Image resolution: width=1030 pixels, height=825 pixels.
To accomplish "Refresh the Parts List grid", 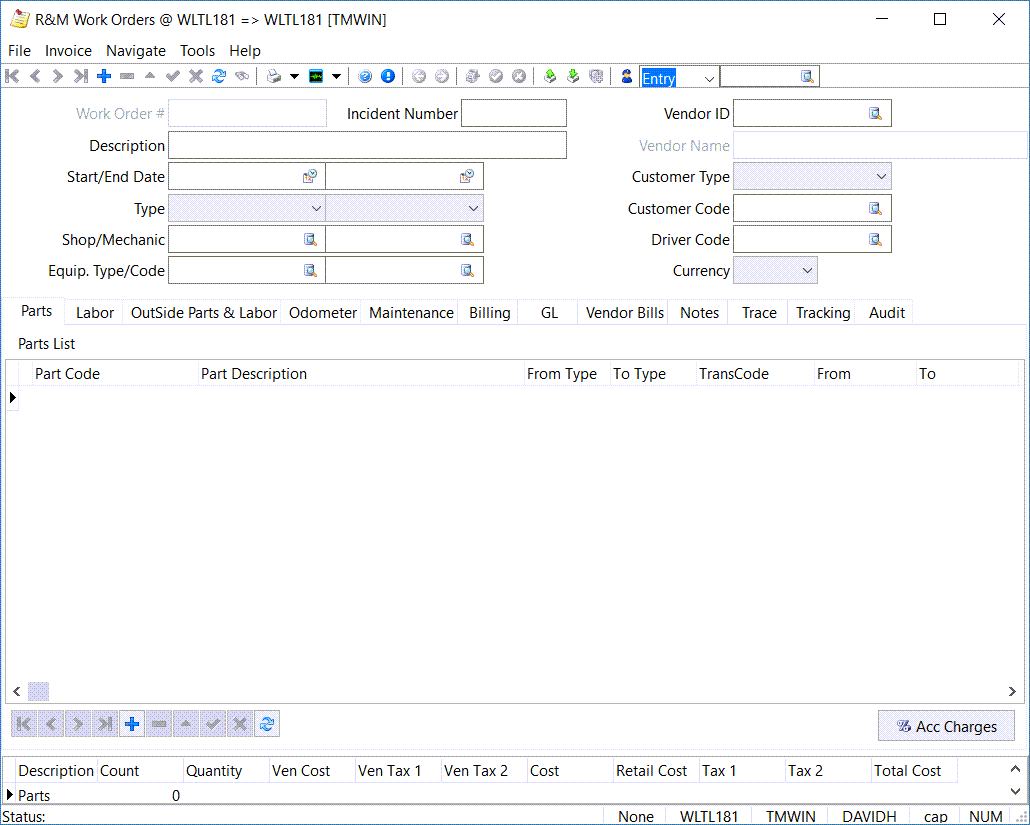I will [267, 724].
